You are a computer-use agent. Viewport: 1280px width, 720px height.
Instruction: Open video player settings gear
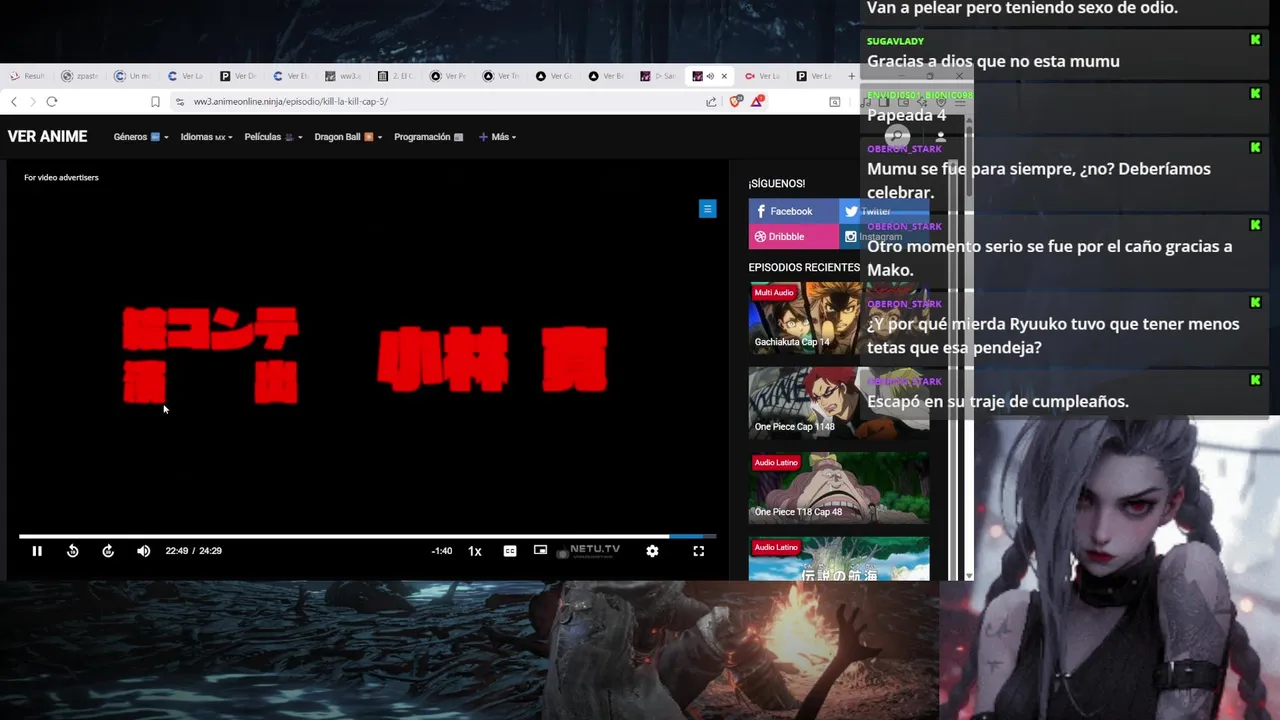652,551
